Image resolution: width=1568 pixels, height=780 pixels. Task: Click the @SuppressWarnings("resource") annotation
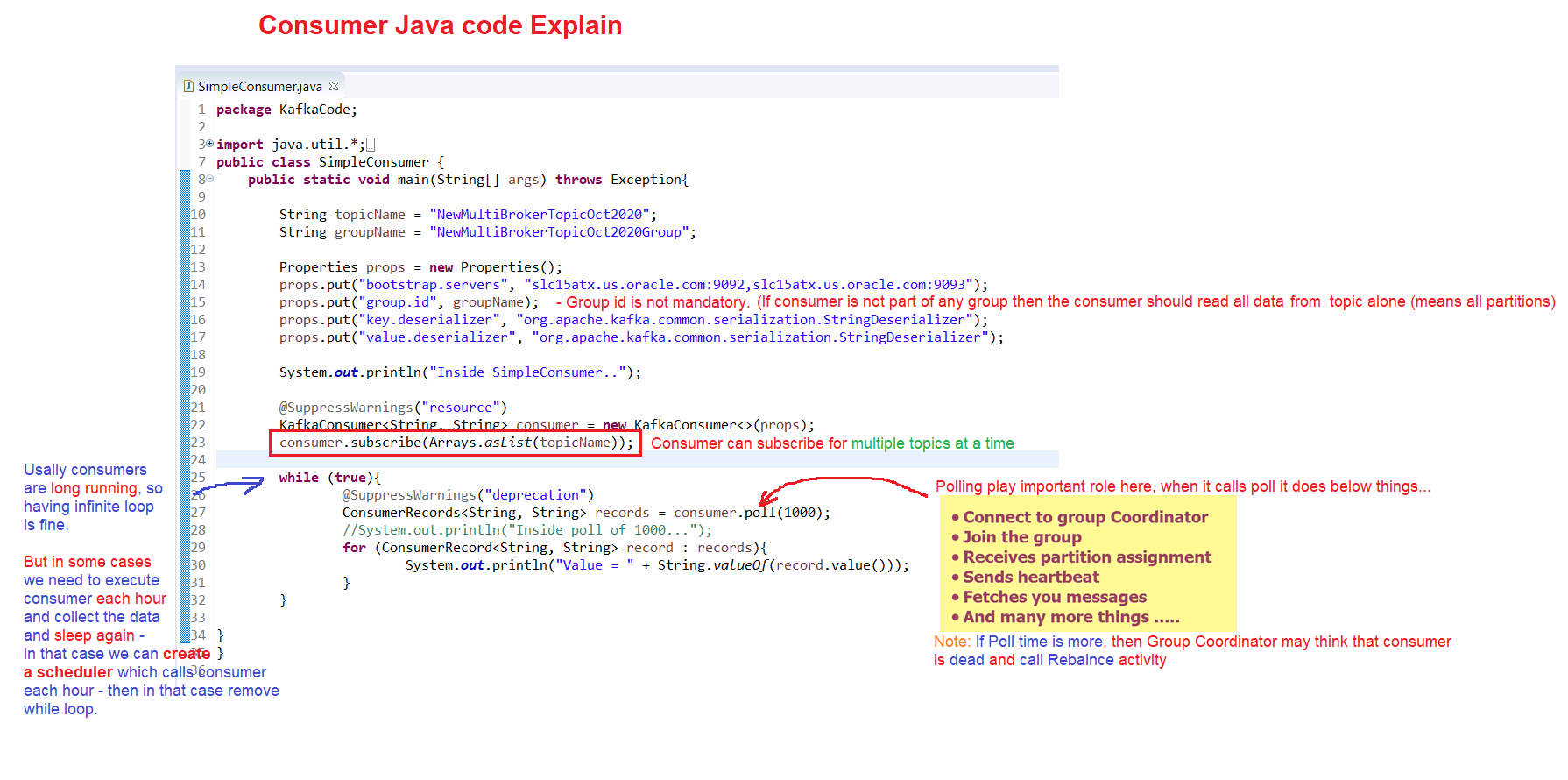(x=393, y=408)
